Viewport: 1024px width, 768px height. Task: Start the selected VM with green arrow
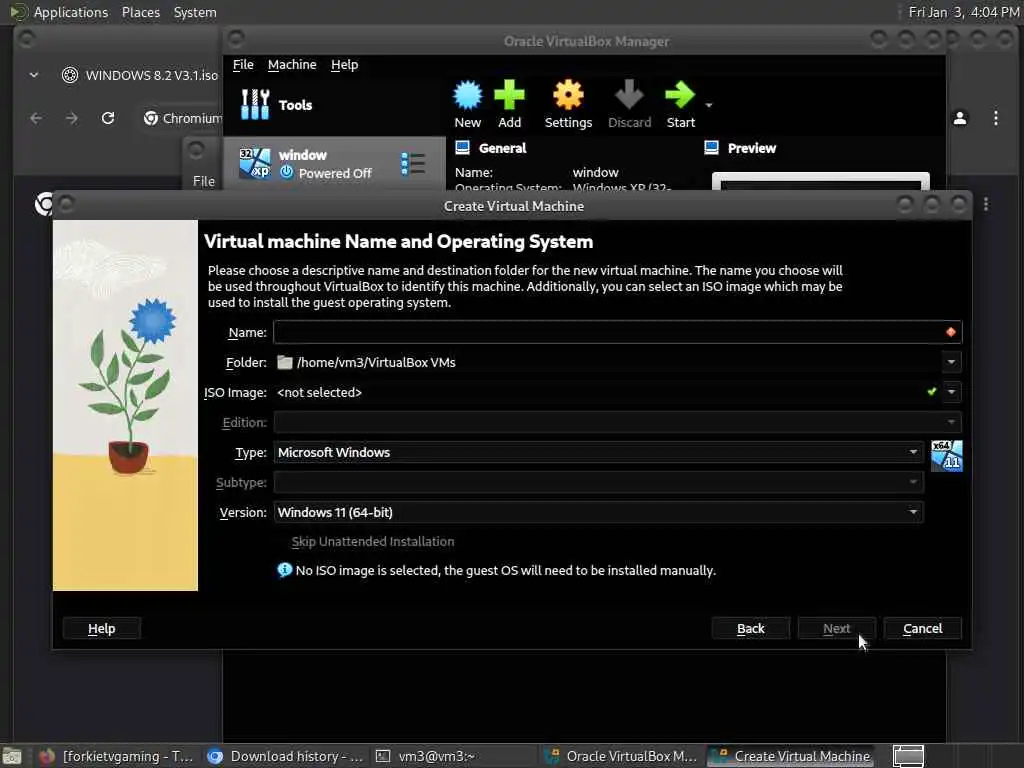(x=680, y=95)
